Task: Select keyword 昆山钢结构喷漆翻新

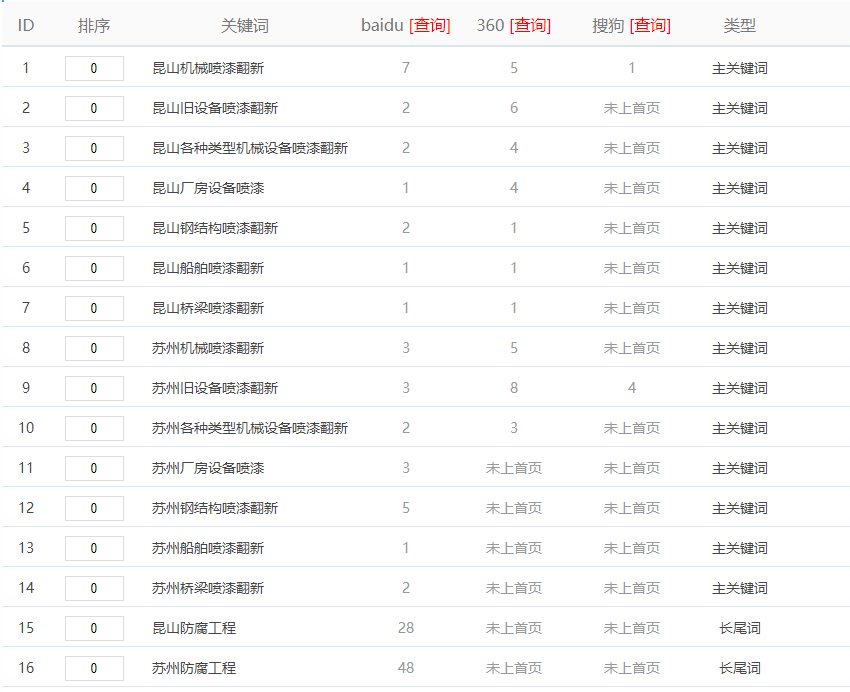Action: 215,228
